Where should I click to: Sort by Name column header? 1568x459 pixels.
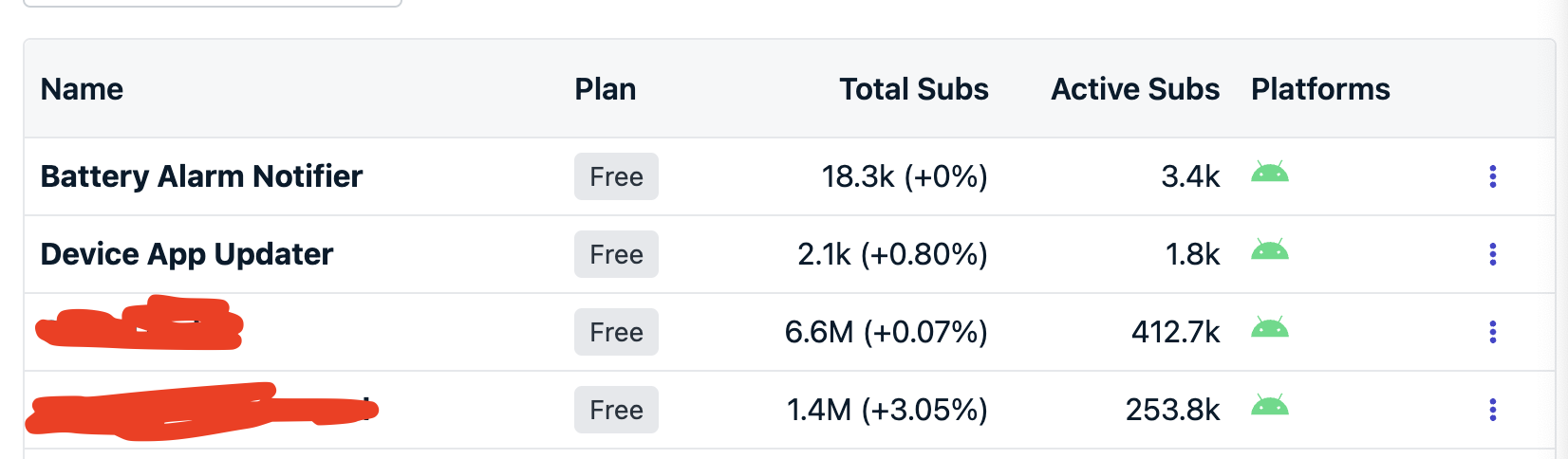click(82, 89)
